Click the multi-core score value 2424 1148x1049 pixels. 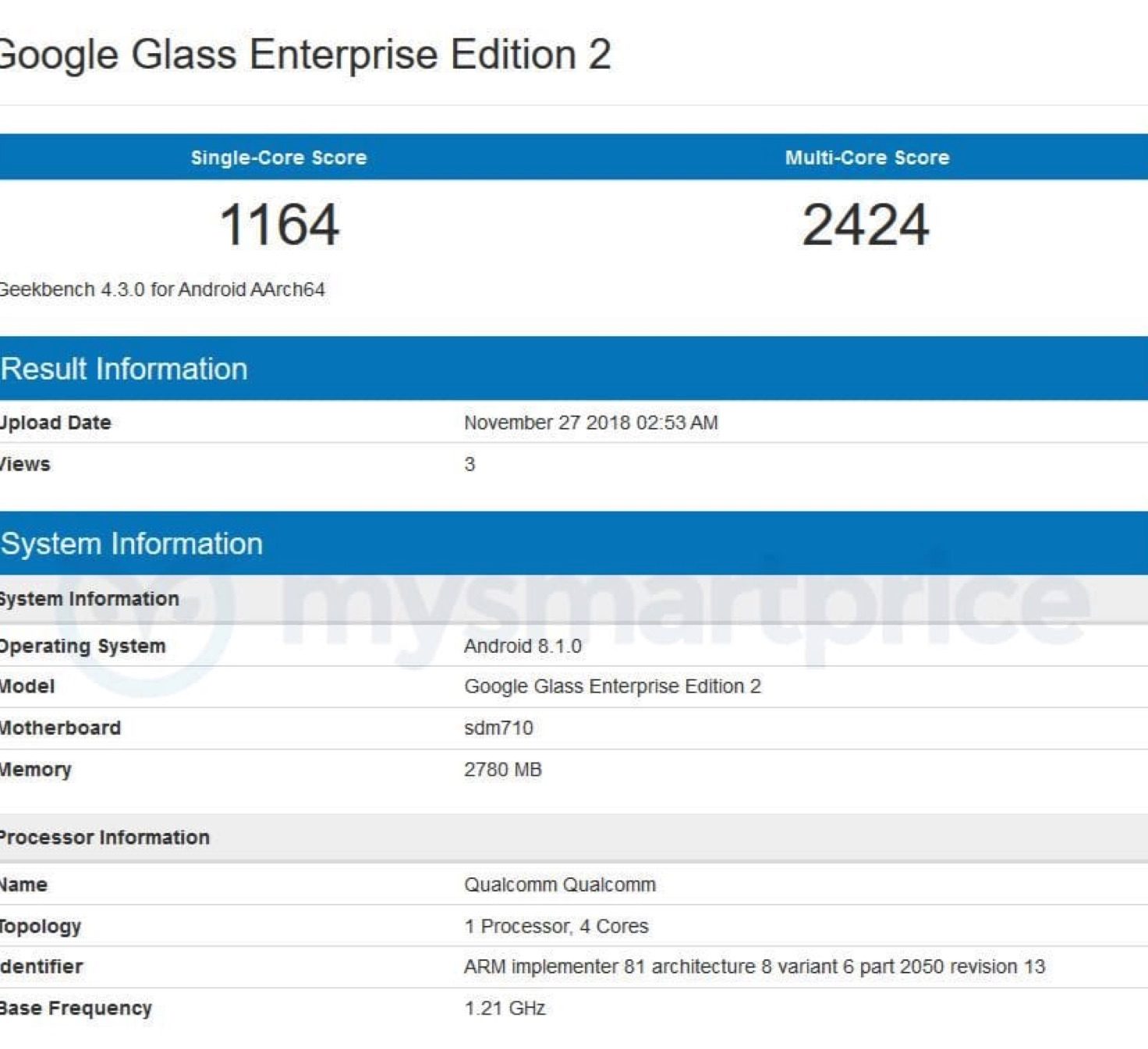coord(866,225)
